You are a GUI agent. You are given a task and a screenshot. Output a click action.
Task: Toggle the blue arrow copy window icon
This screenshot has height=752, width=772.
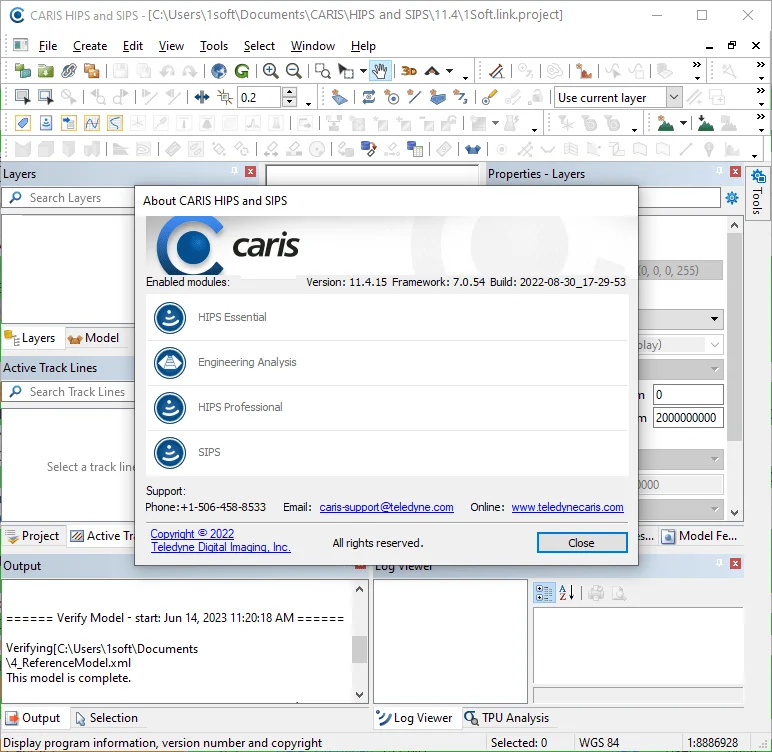click(x=69, y=123)
